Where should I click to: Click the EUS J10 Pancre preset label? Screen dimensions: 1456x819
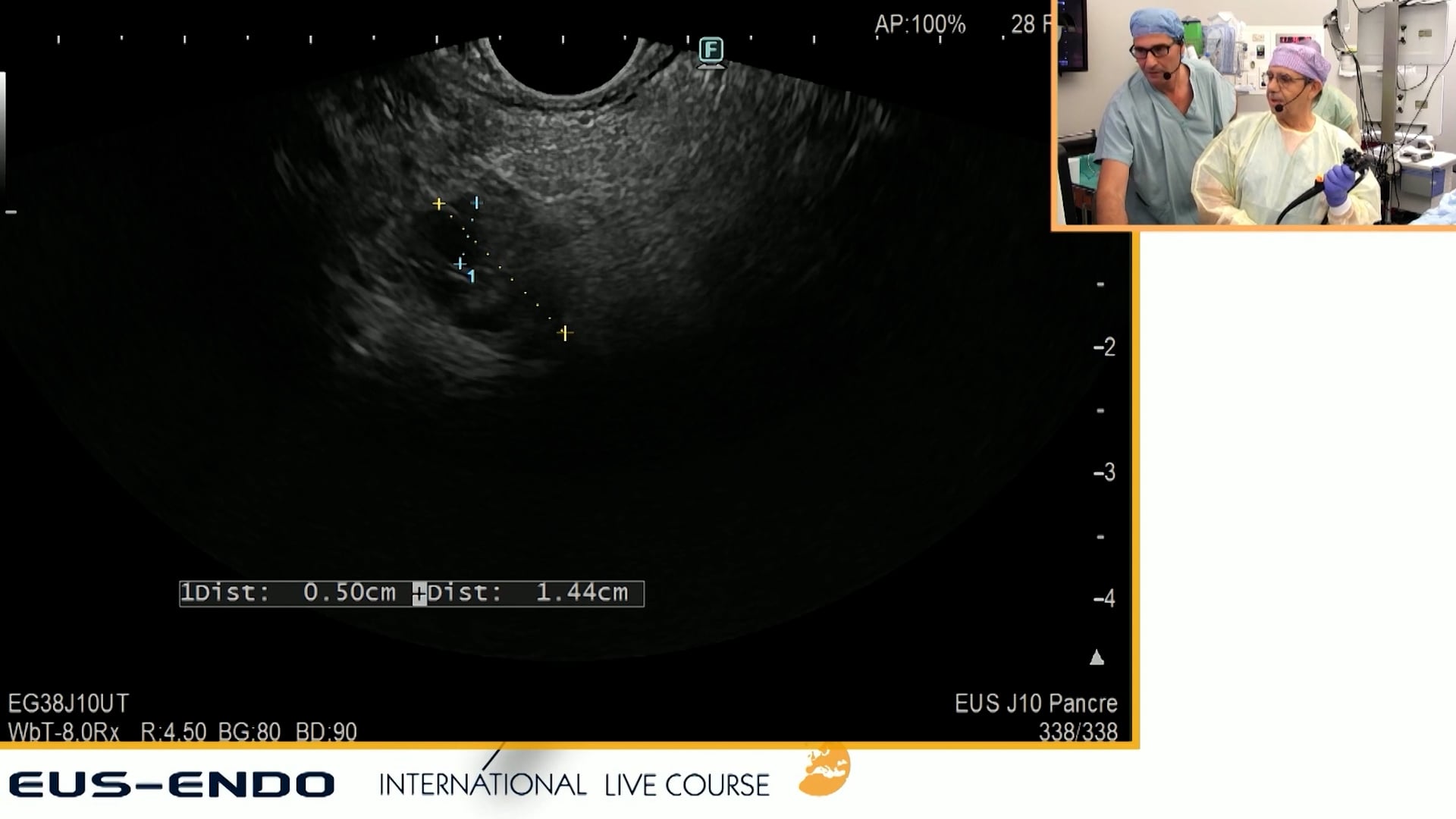1036,704
